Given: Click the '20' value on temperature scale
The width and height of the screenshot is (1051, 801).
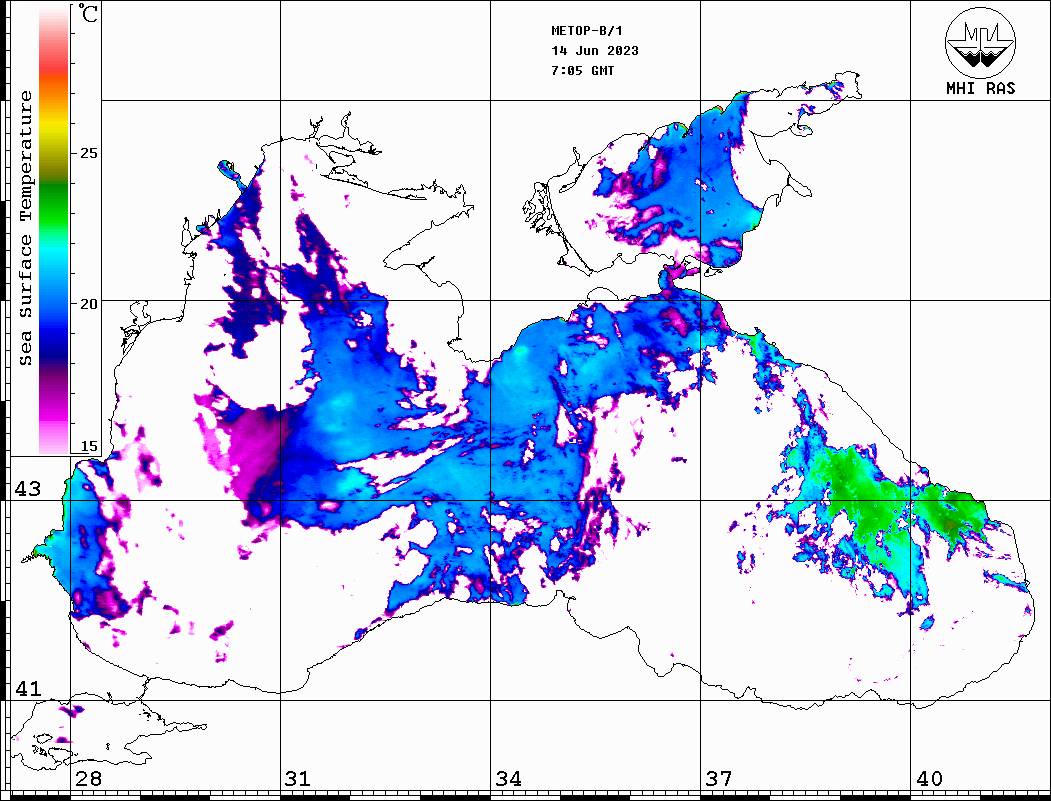Looking at the screenshot, I should click(88, 304).
